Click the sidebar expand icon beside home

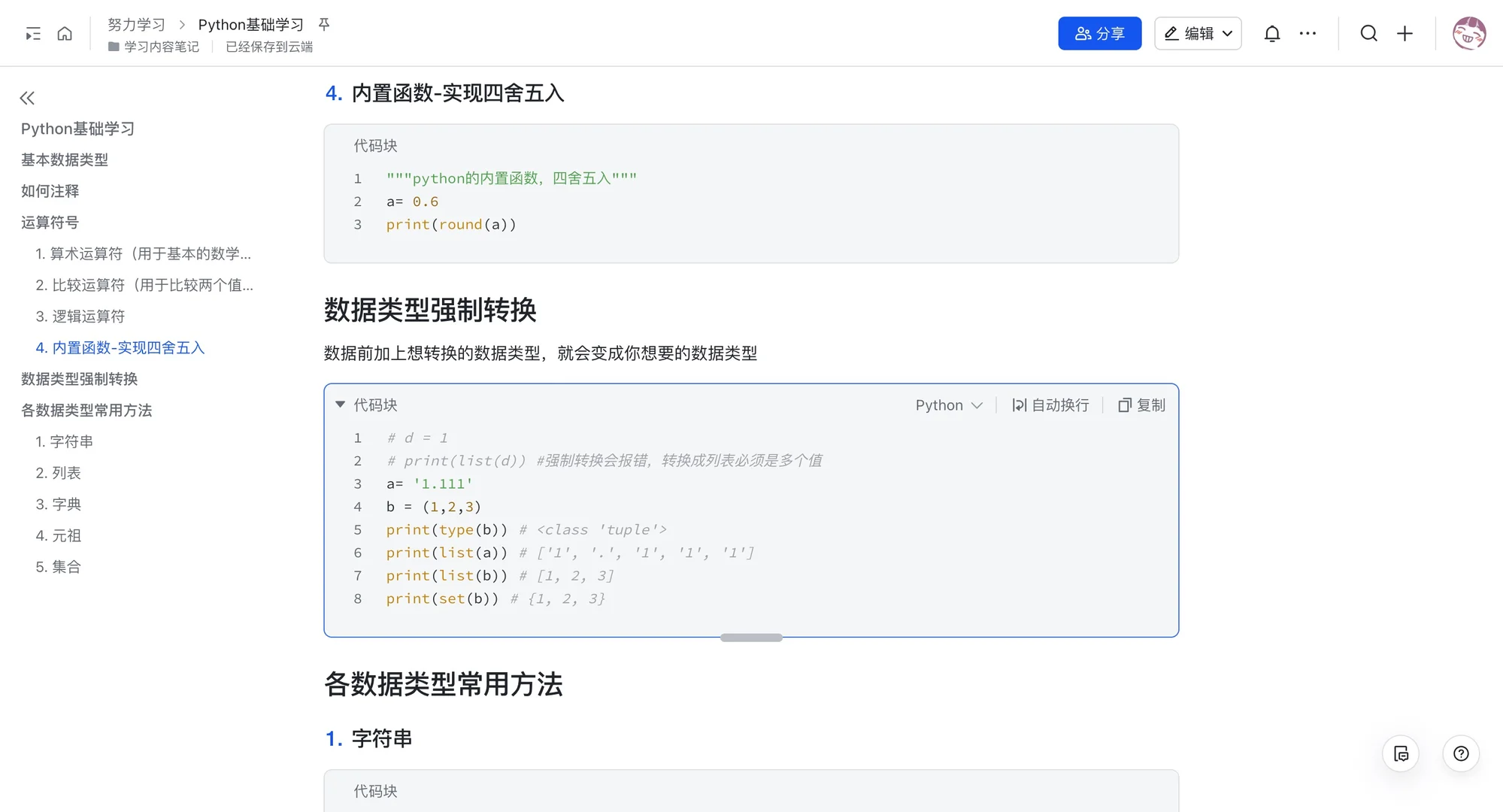point(32,33)
